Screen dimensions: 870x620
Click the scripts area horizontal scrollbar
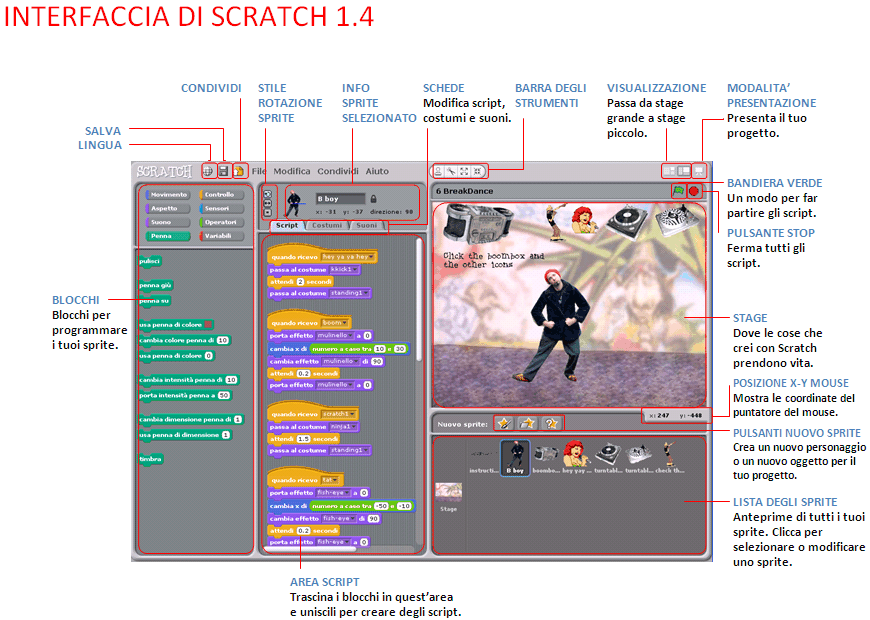tap(310, 550)
